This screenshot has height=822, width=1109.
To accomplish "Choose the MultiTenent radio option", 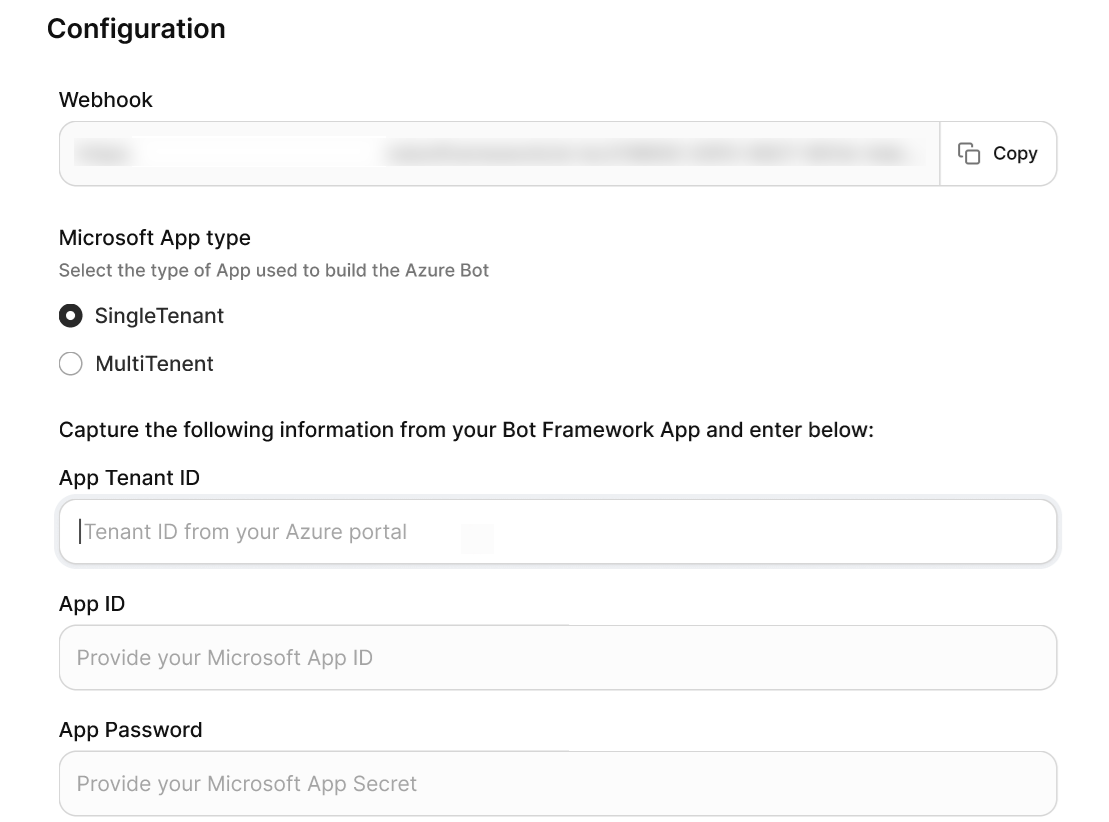I will [x=71, y=364].
